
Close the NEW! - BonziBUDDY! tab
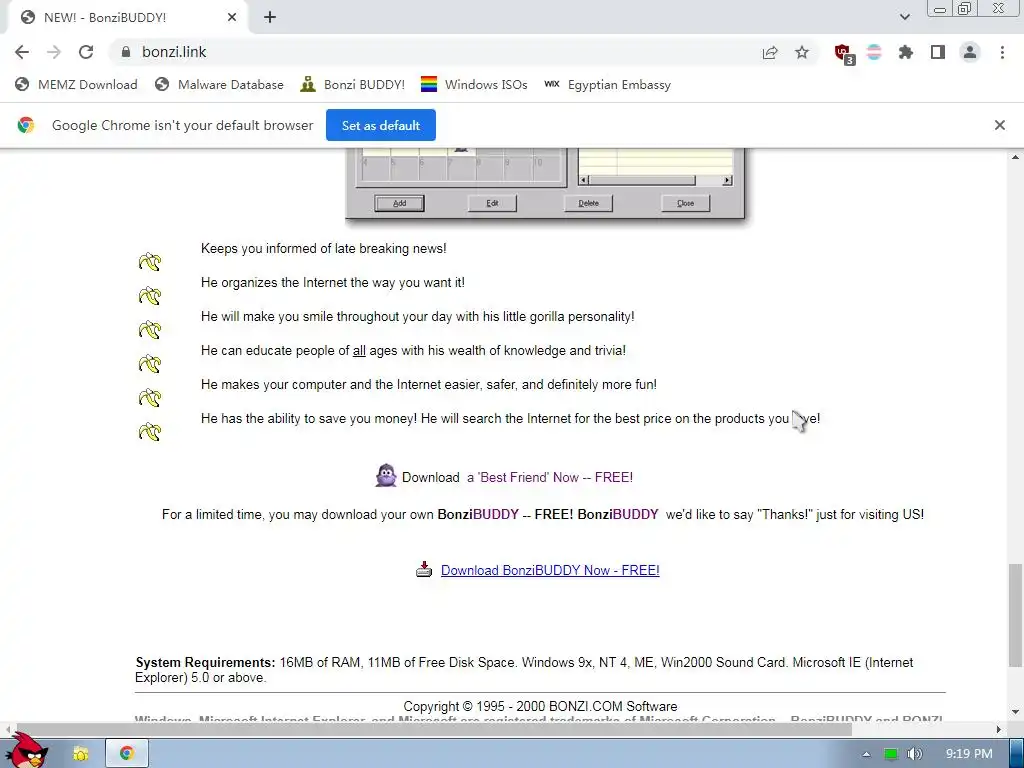(x=232, y=18)
